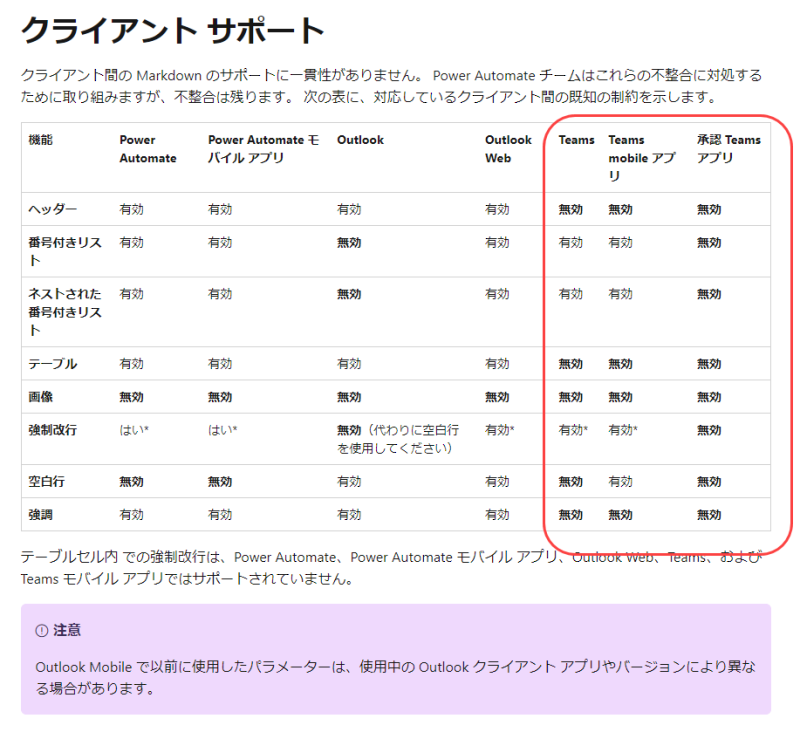This screenshot has width=800, height=739.
Task: Click the 強調 row label
Action: [41, 515]
